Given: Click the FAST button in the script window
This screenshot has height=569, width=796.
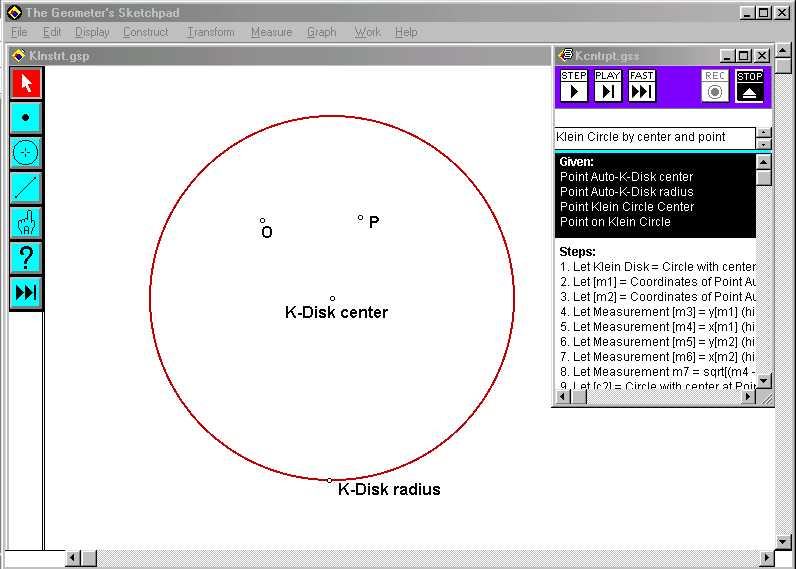Looking at the screenshot, I should pos(642,86).
